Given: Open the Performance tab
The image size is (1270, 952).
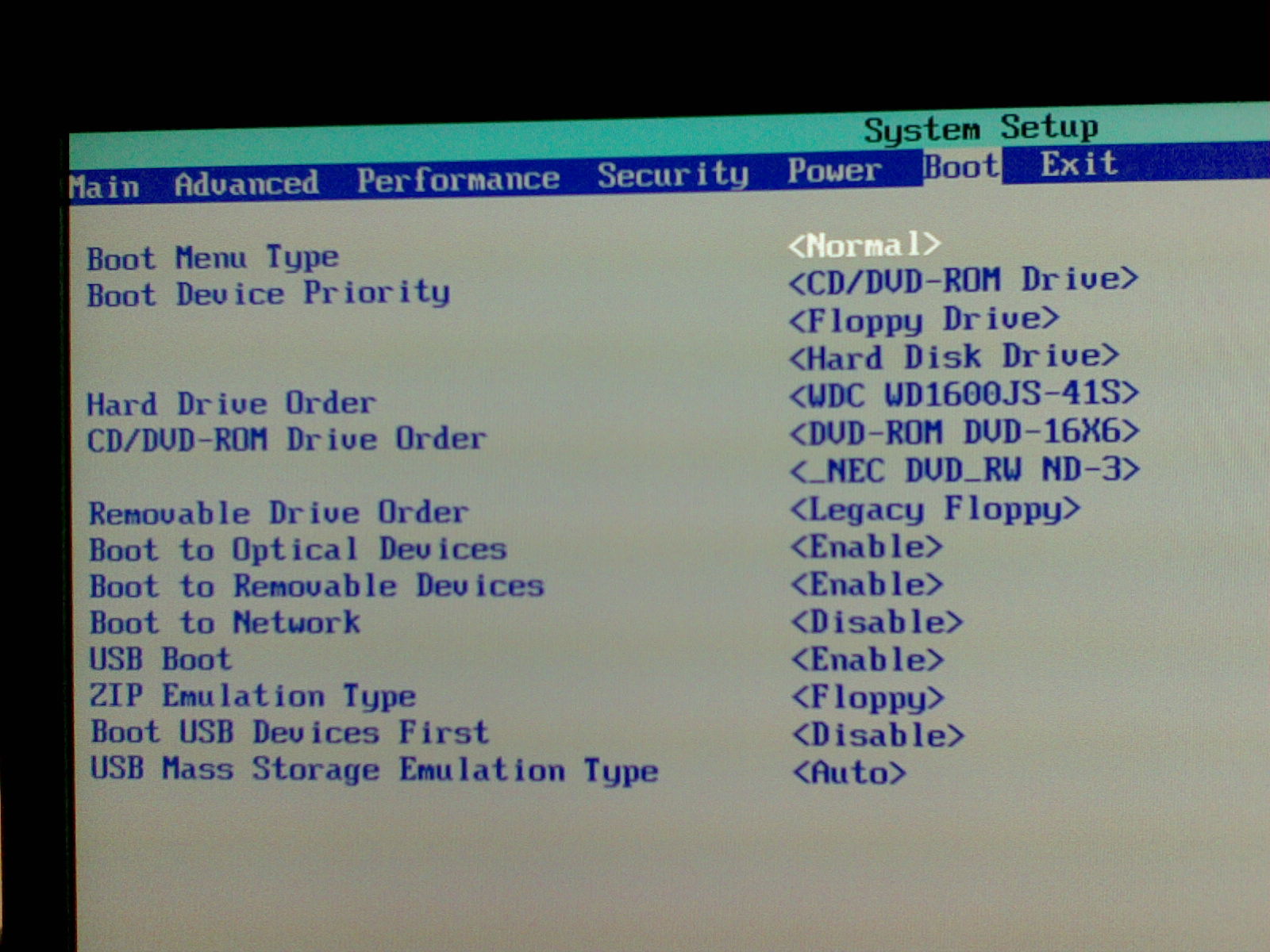Looking at the screenshot, I should 458,179.
